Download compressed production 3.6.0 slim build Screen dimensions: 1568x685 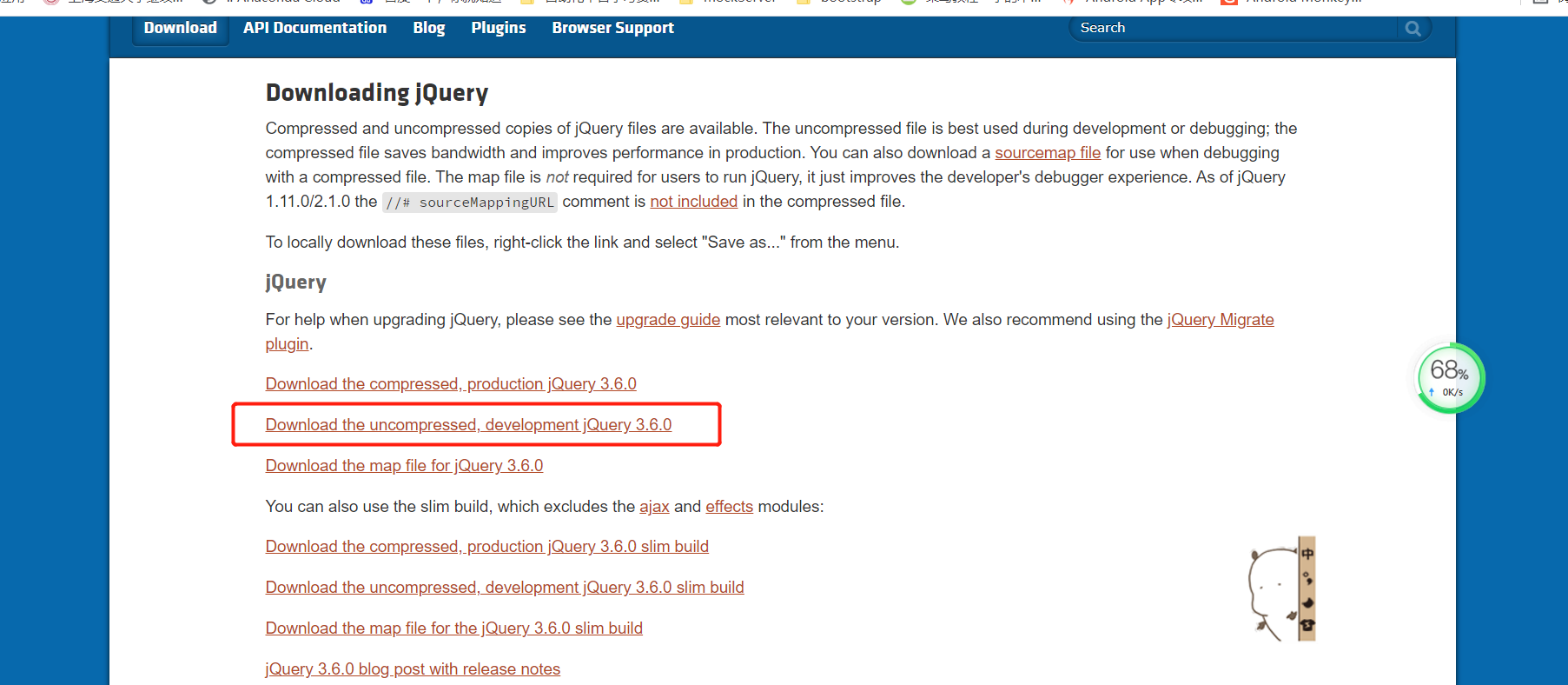coord(486,547)
